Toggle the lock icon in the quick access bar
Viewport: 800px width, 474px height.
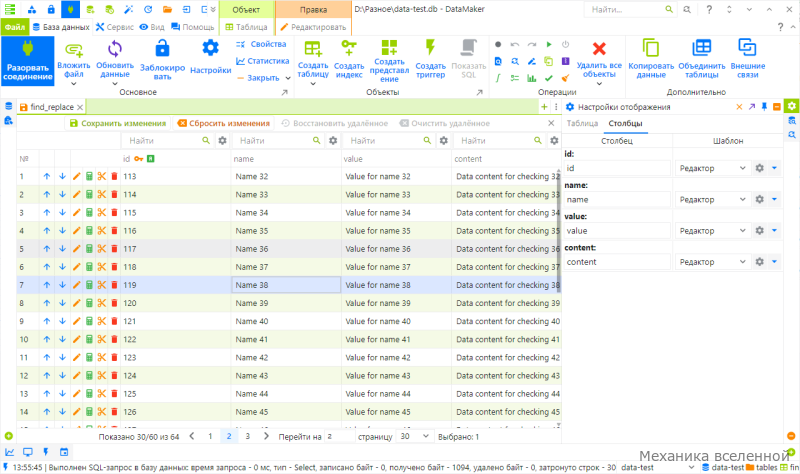51,9
